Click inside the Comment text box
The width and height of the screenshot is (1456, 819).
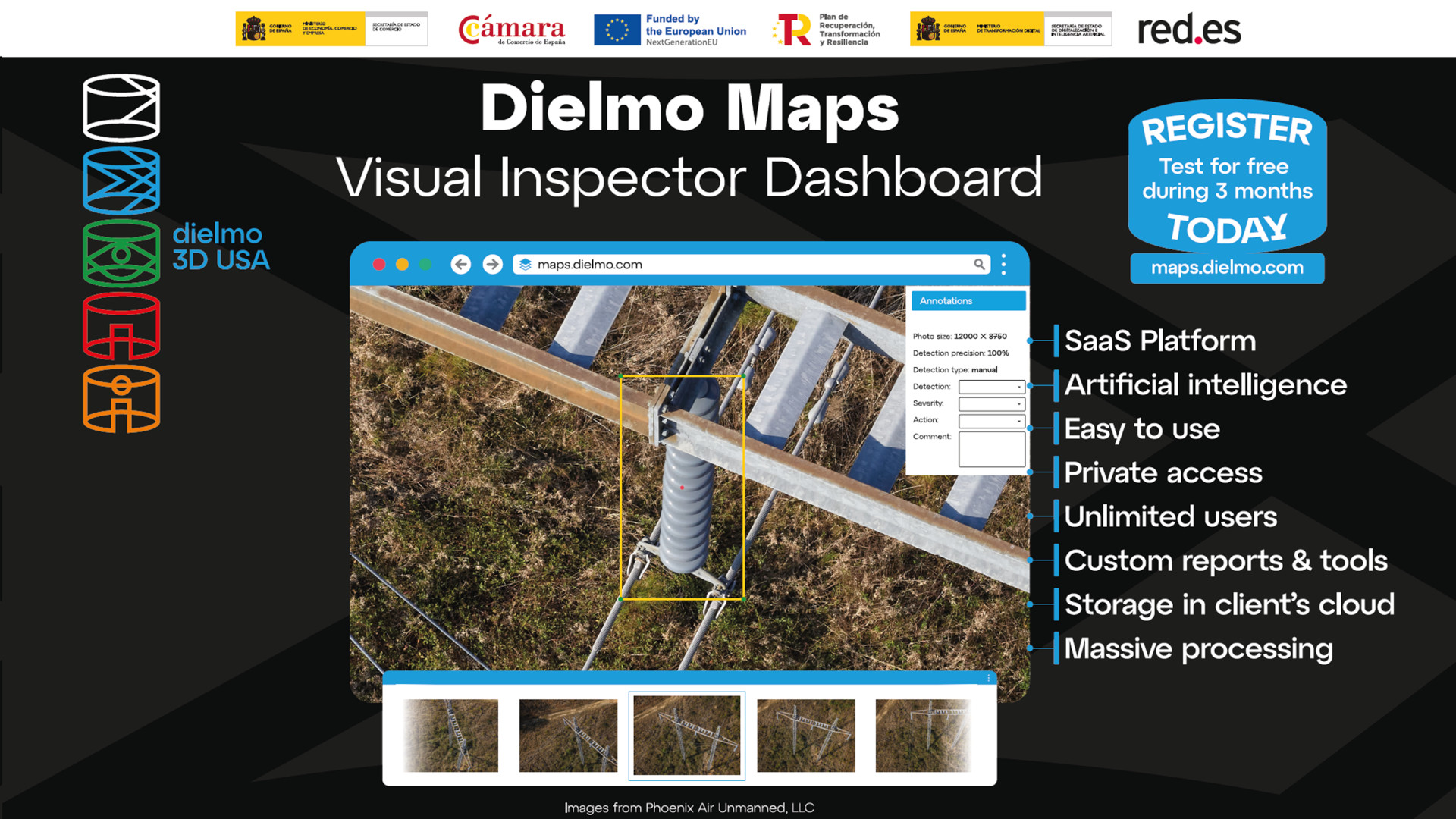[x=991, y=449]
